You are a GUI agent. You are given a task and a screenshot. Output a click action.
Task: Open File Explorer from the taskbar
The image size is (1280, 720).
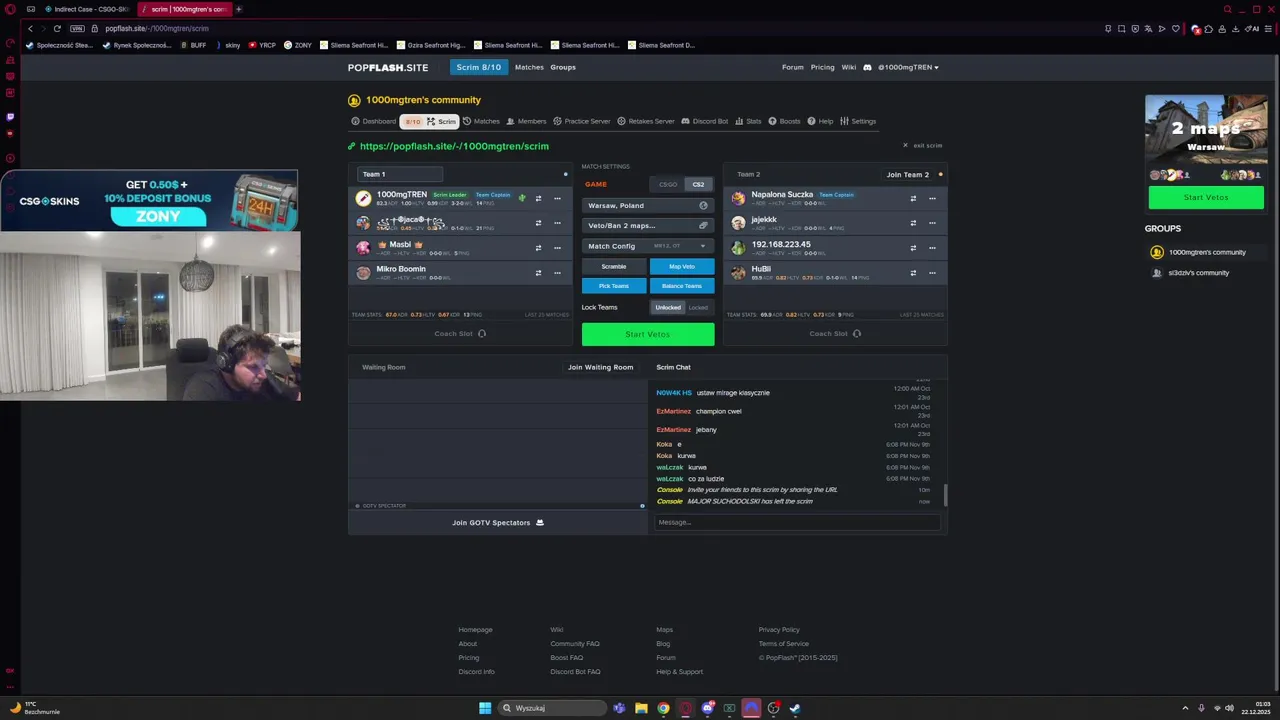(641, 708)
